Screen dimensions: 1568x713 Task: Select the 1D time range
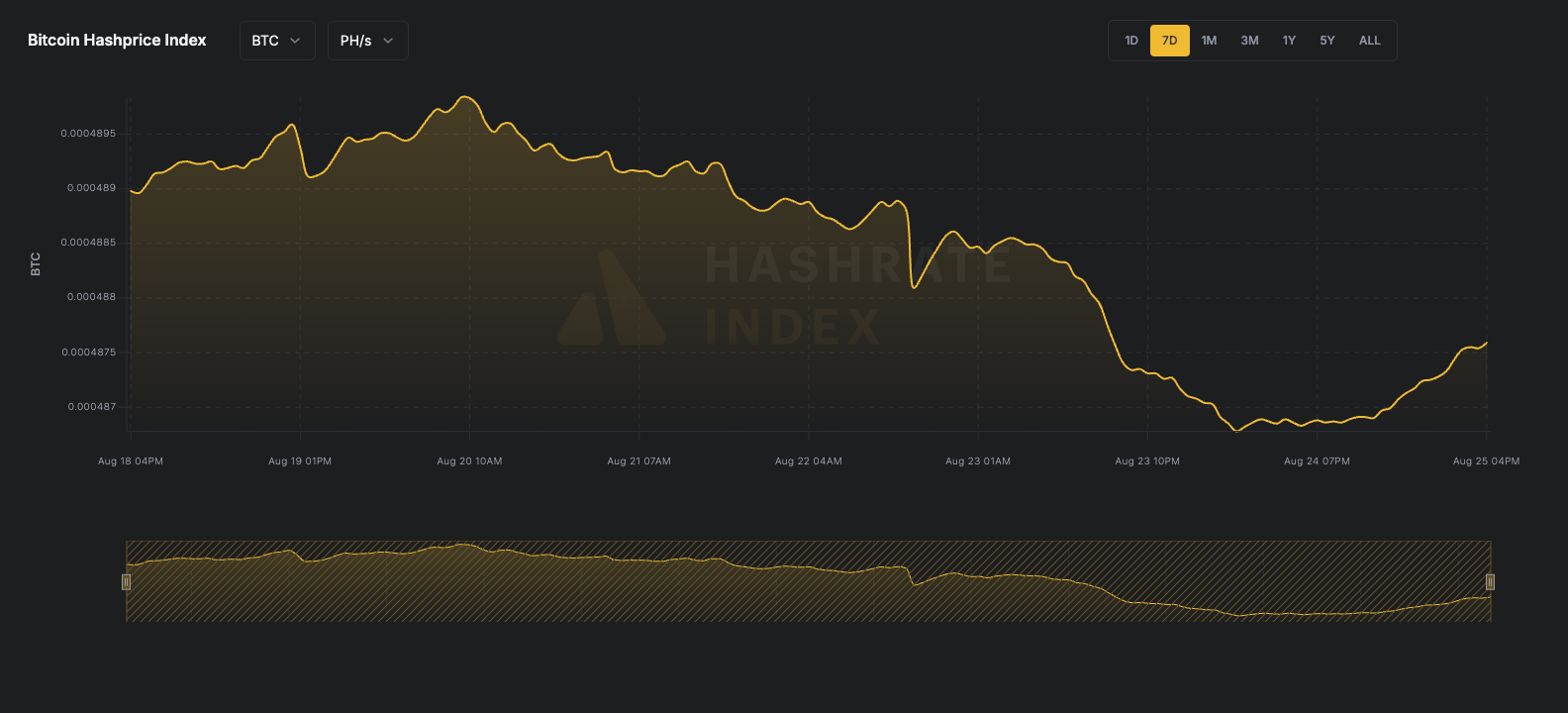[1131, 41]
